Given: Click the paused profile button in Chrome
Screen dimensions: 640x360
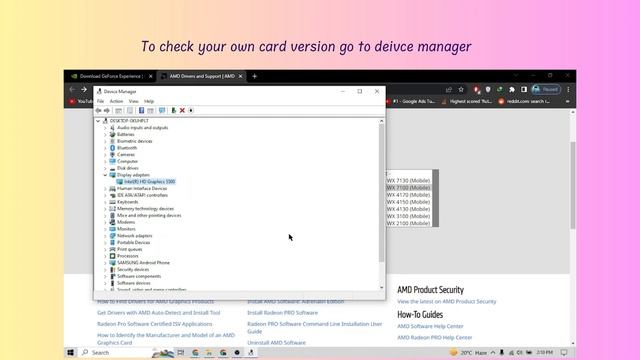Looking at the screenshot, I should coord(546,89).
